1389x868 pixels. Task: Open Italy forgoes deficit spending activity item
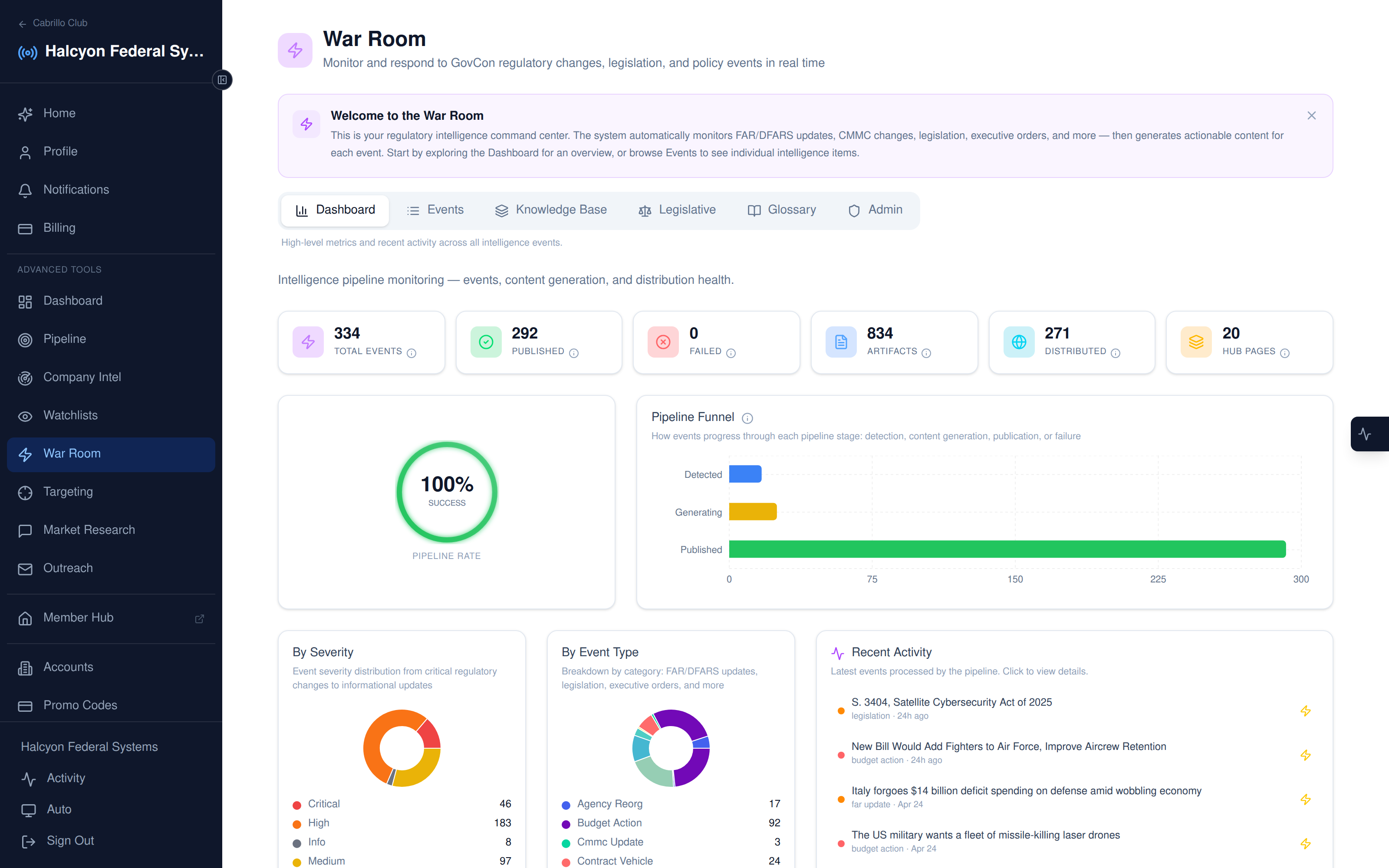(1026, 790)
